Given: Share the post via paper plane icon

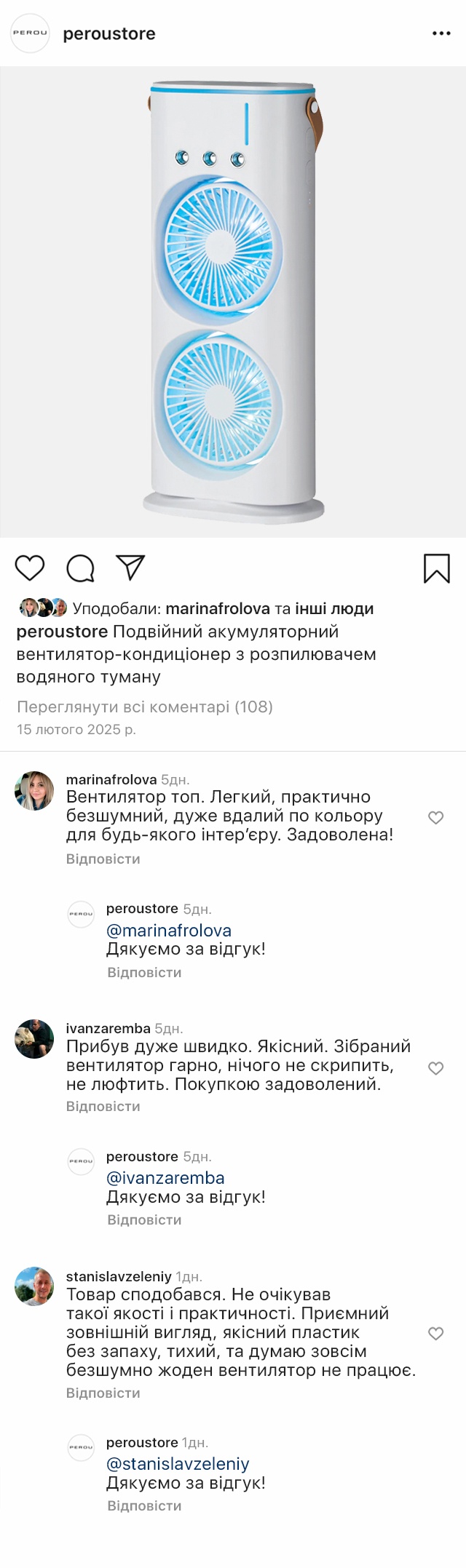Looking at the screenshot, I should (x=131, y=568).
